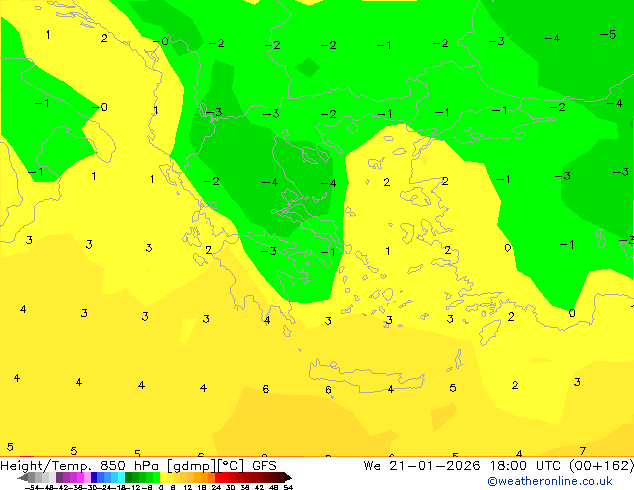
Task: Click the "We 21-01-2026" date text
Action: coord(422,465)
